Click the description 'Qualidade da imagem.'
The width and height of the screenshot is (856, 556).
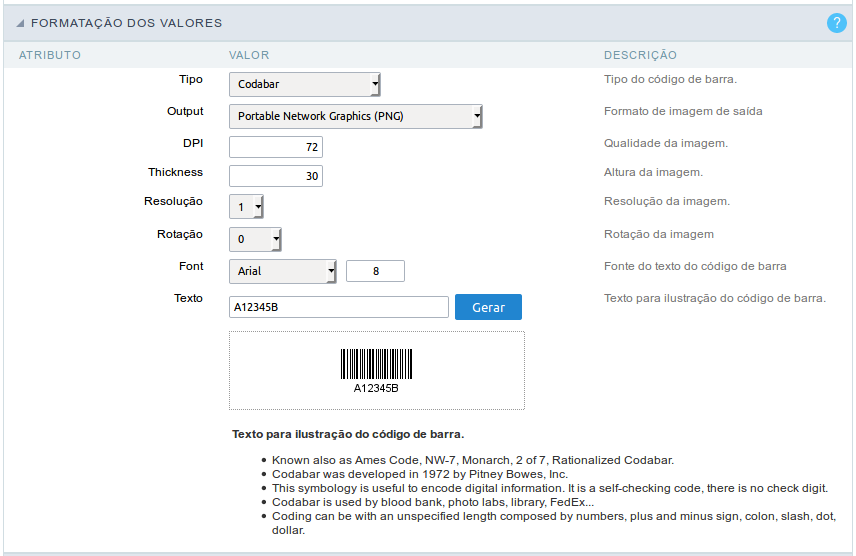pos(665,143)
